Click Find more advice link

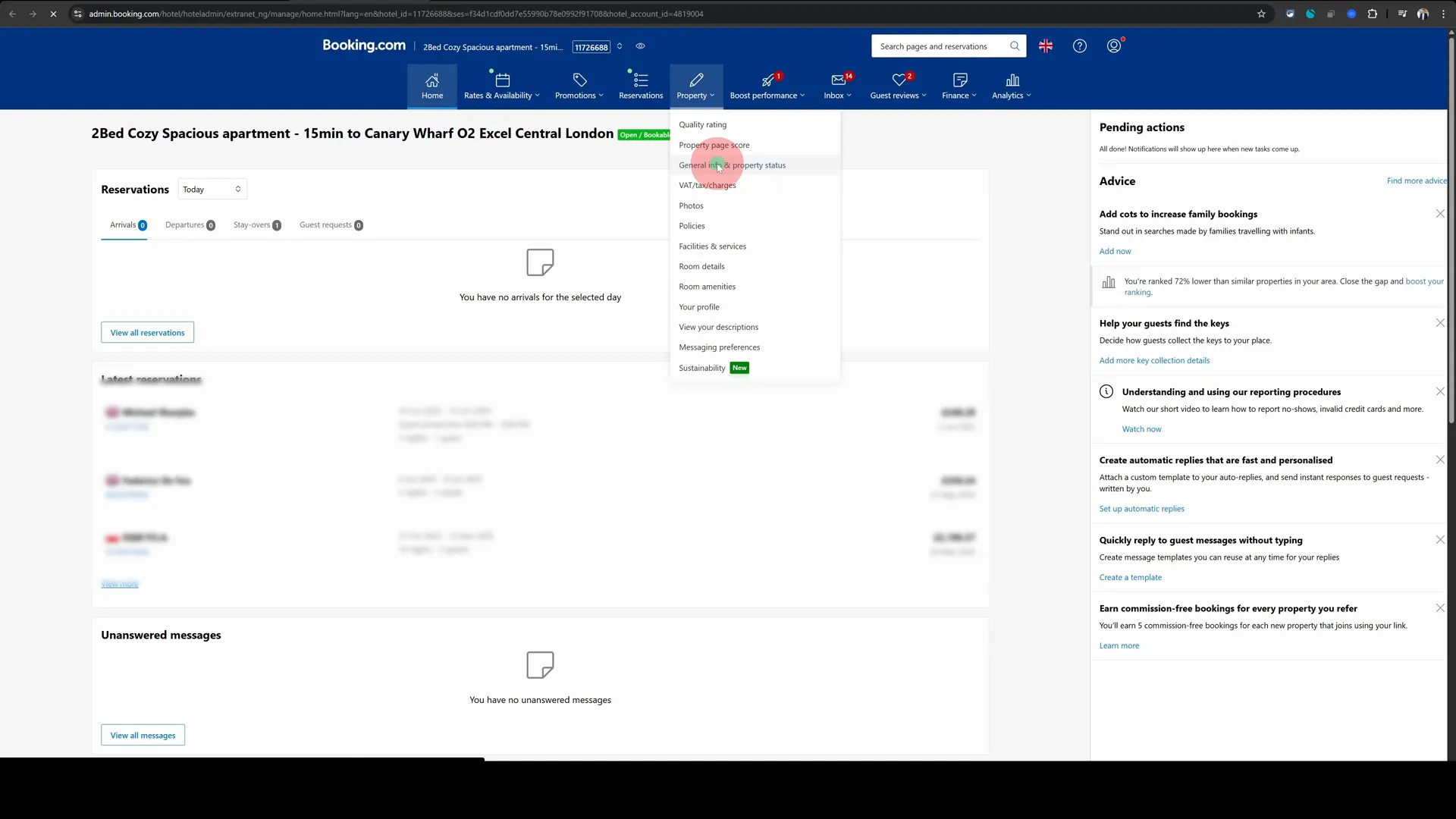(x=1417, y=181)
